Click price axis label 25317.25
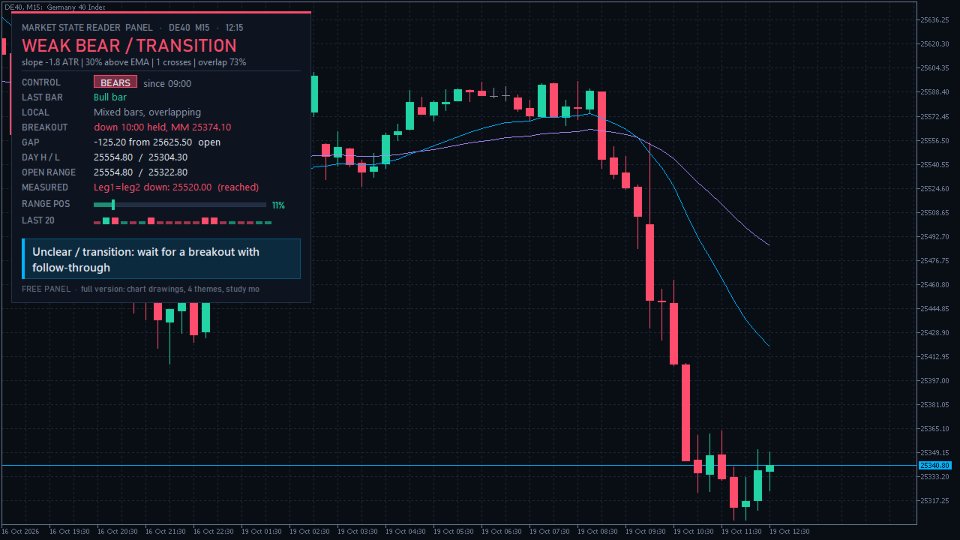Viewport: 960px width, 540px height. pos(935,501)
